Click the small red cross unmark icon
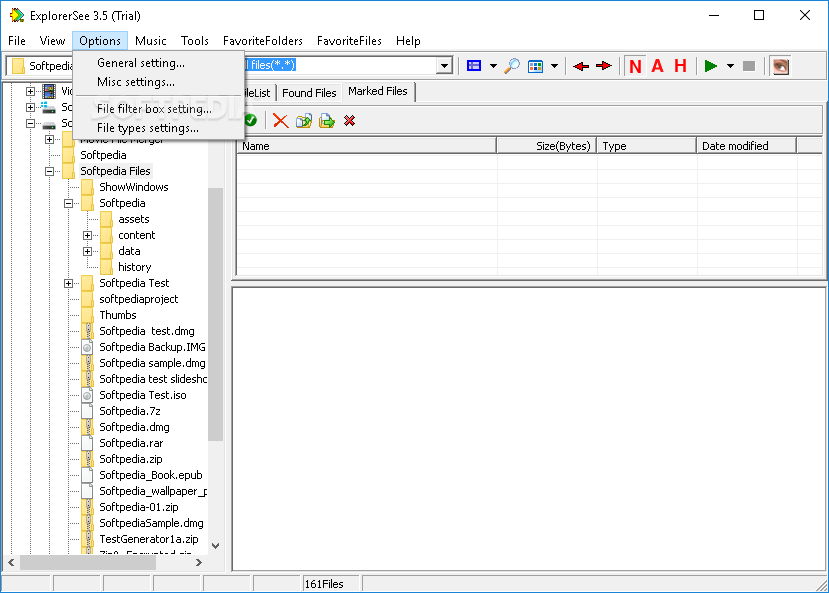829x593 pixels. click(349, 121)
